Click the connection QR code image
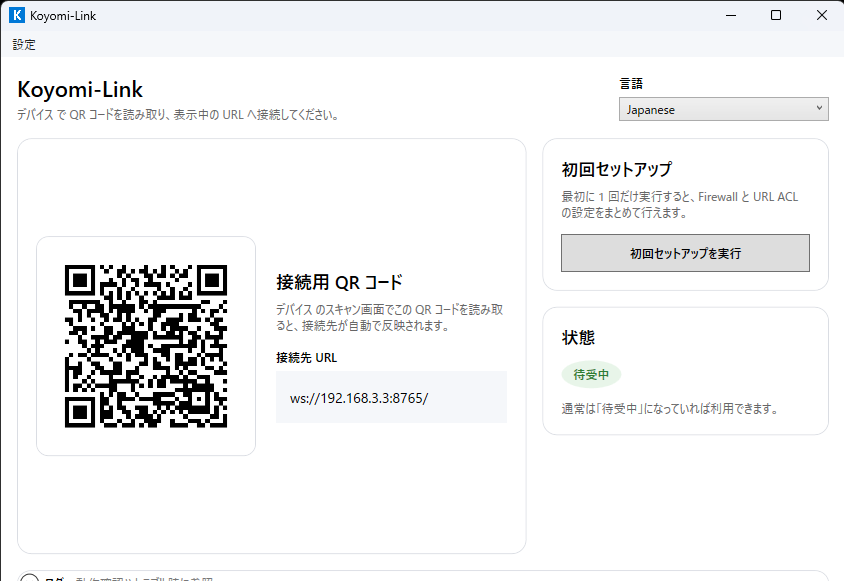 pyautogui.click(x=146, y=346)
